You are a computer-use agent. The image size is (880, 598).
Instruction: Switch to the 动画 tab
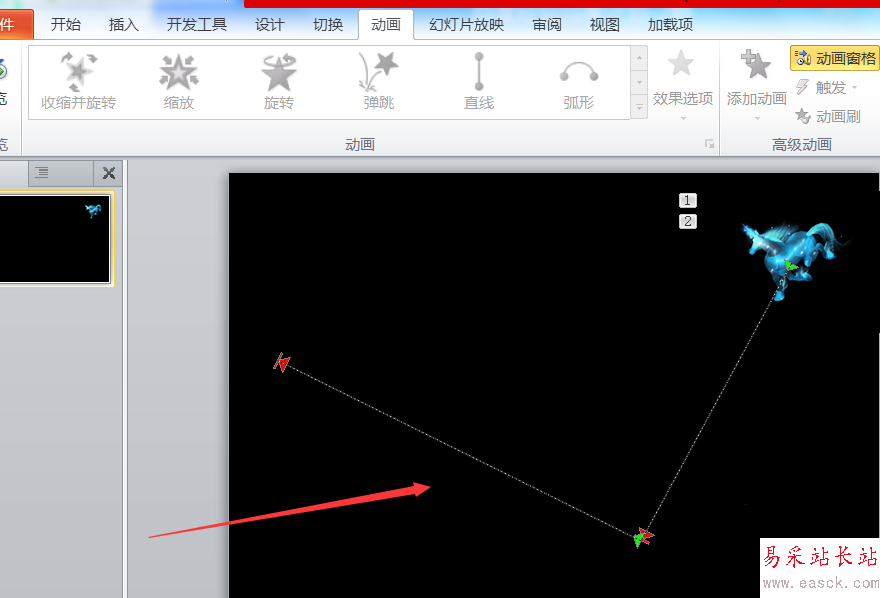click(x=386, y=25)
